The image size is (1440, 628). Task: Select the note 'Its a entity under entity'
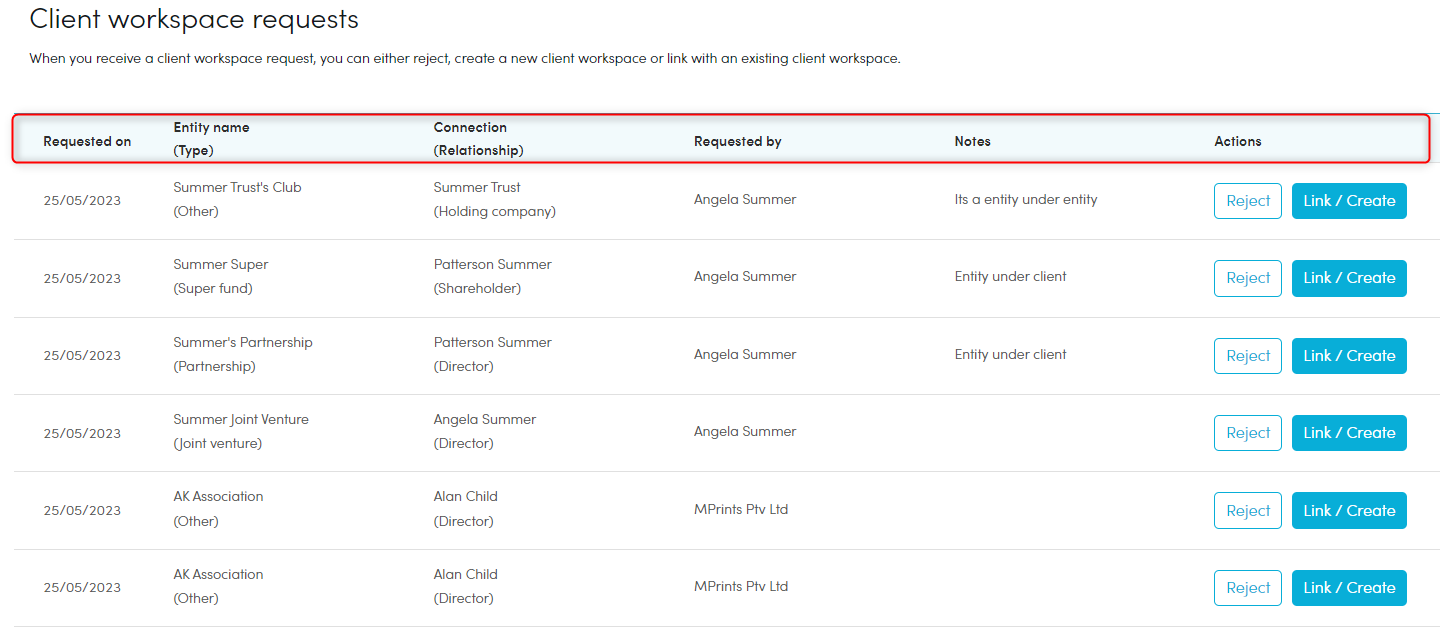point(1025,199)
